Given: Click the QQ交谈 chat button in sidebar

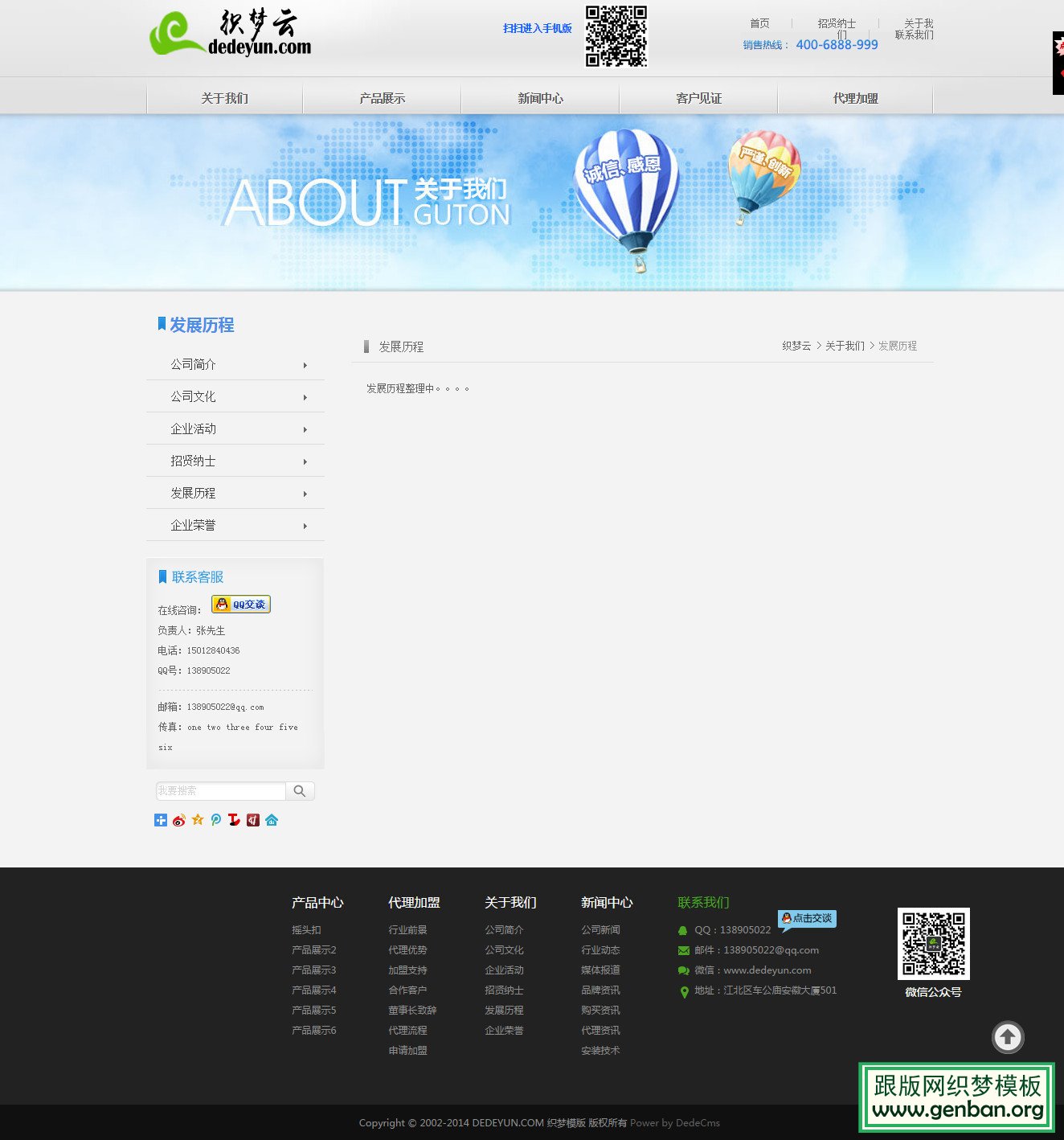Looking at the screenshot, I should coord(241,605).
